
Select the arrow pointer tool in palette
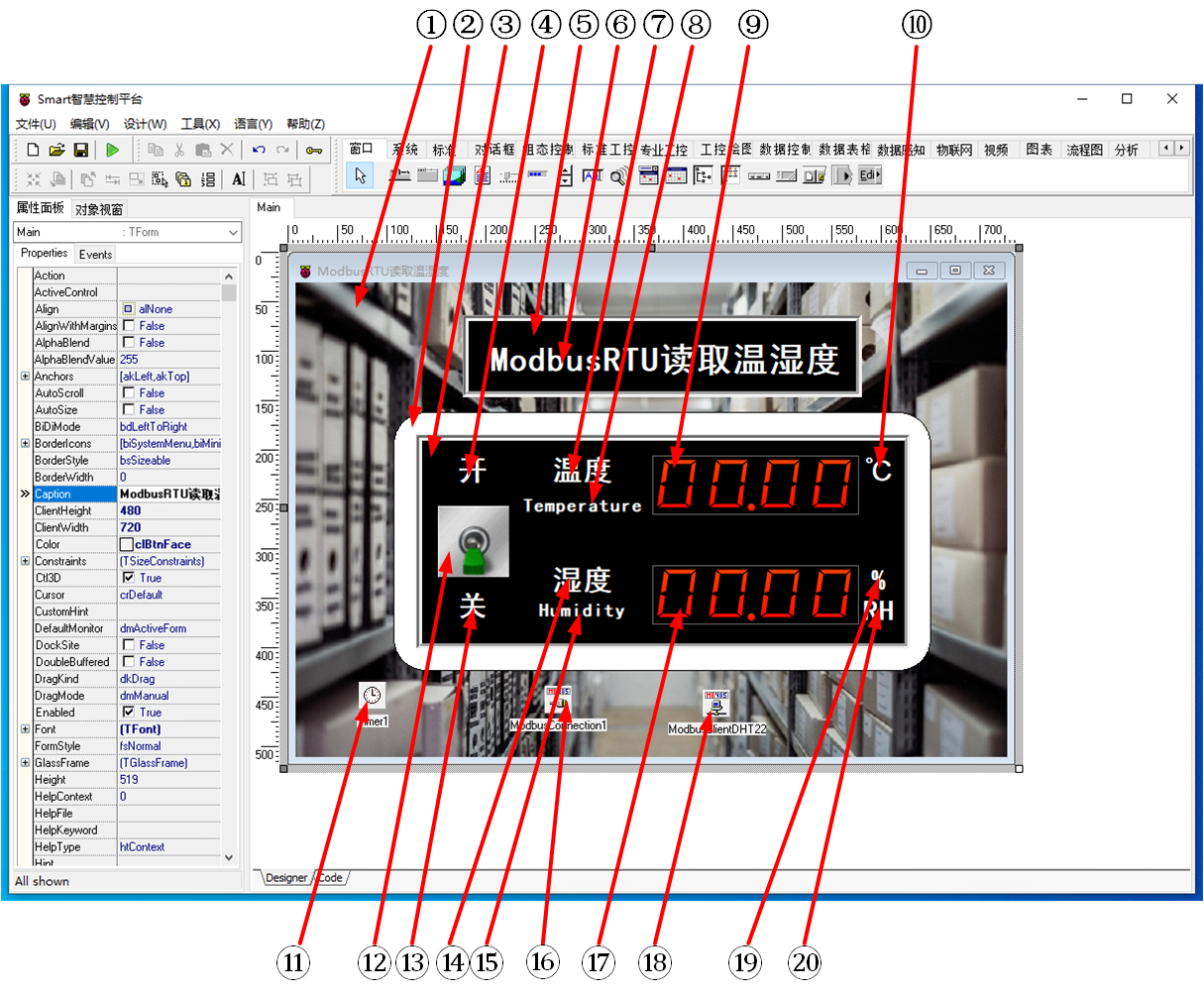coord(361,175)
